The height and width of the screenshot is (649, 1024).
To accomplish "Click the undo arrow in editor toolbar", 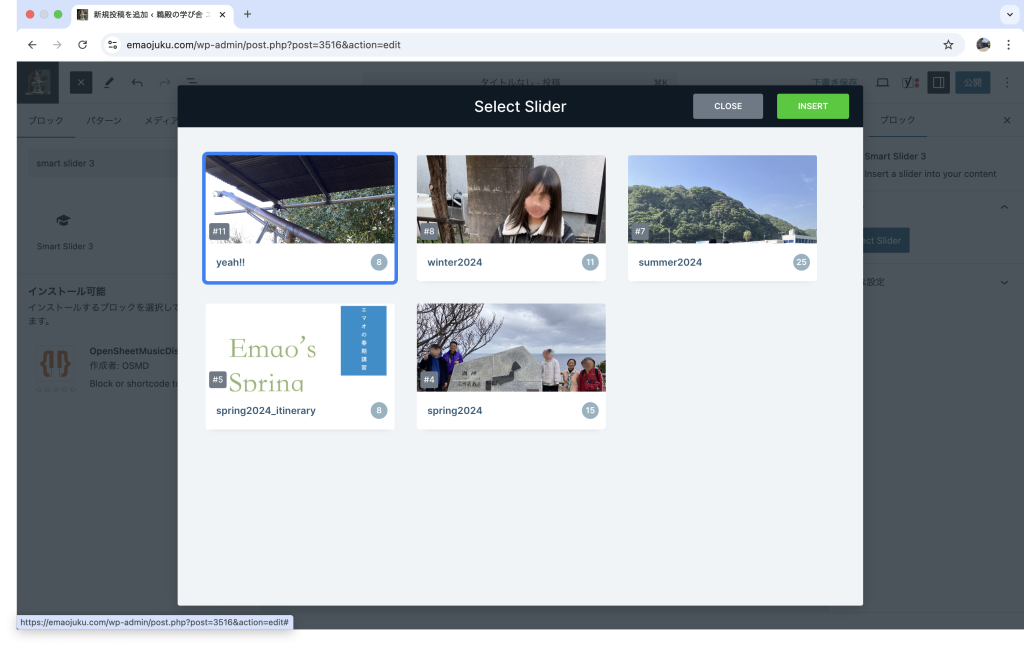I will (x=136, y=82).
